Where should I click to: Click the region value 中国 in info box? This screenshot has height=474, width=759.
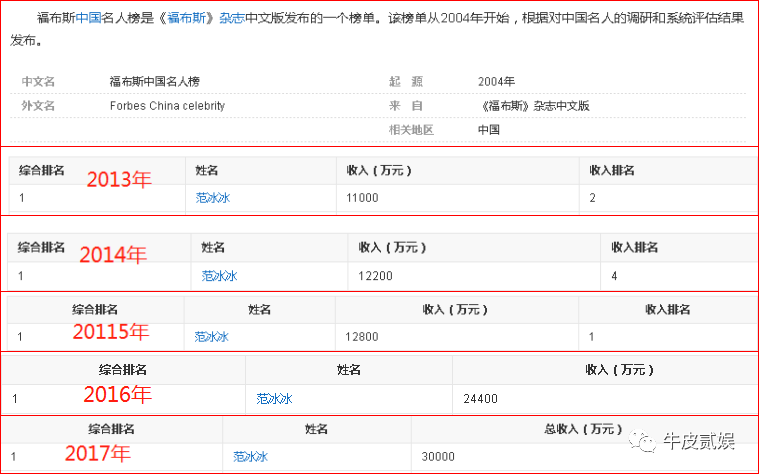489,130
